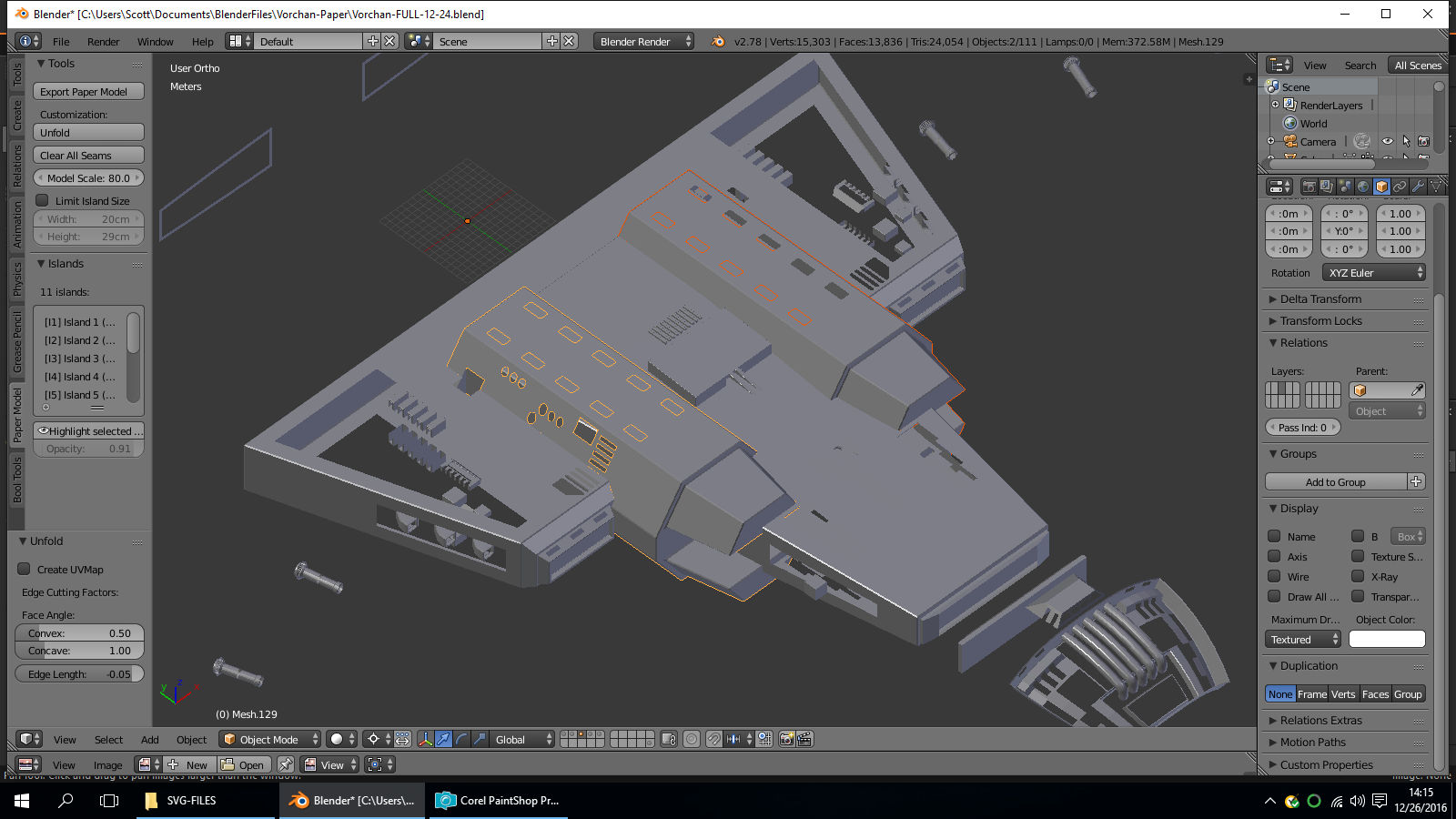Expand the Delta Transform panel
The image size is (1456, 819).
1319,298
